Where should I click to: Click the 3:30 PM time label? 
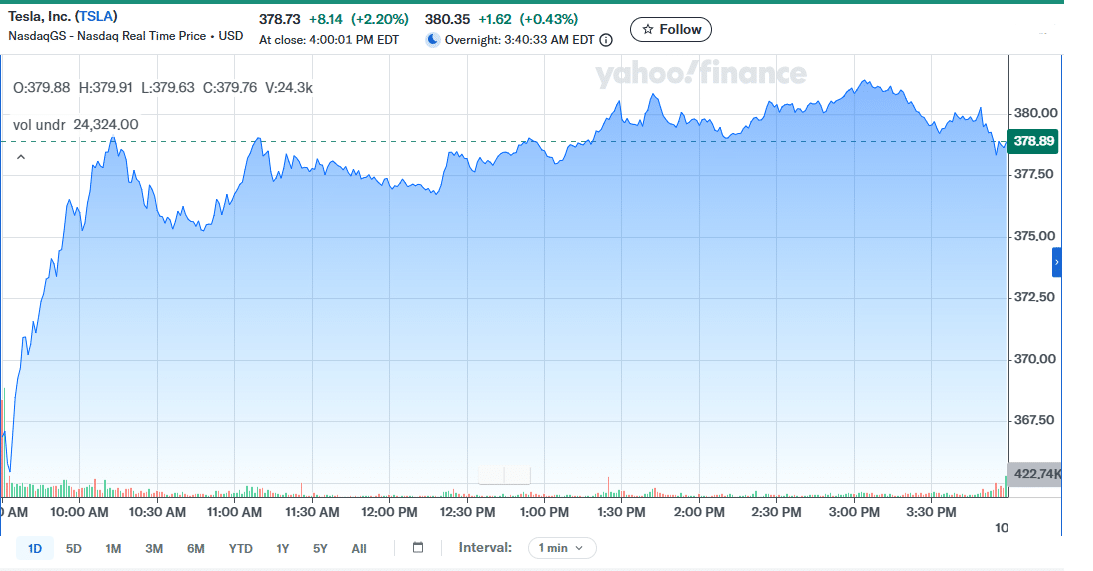(931, 512)
